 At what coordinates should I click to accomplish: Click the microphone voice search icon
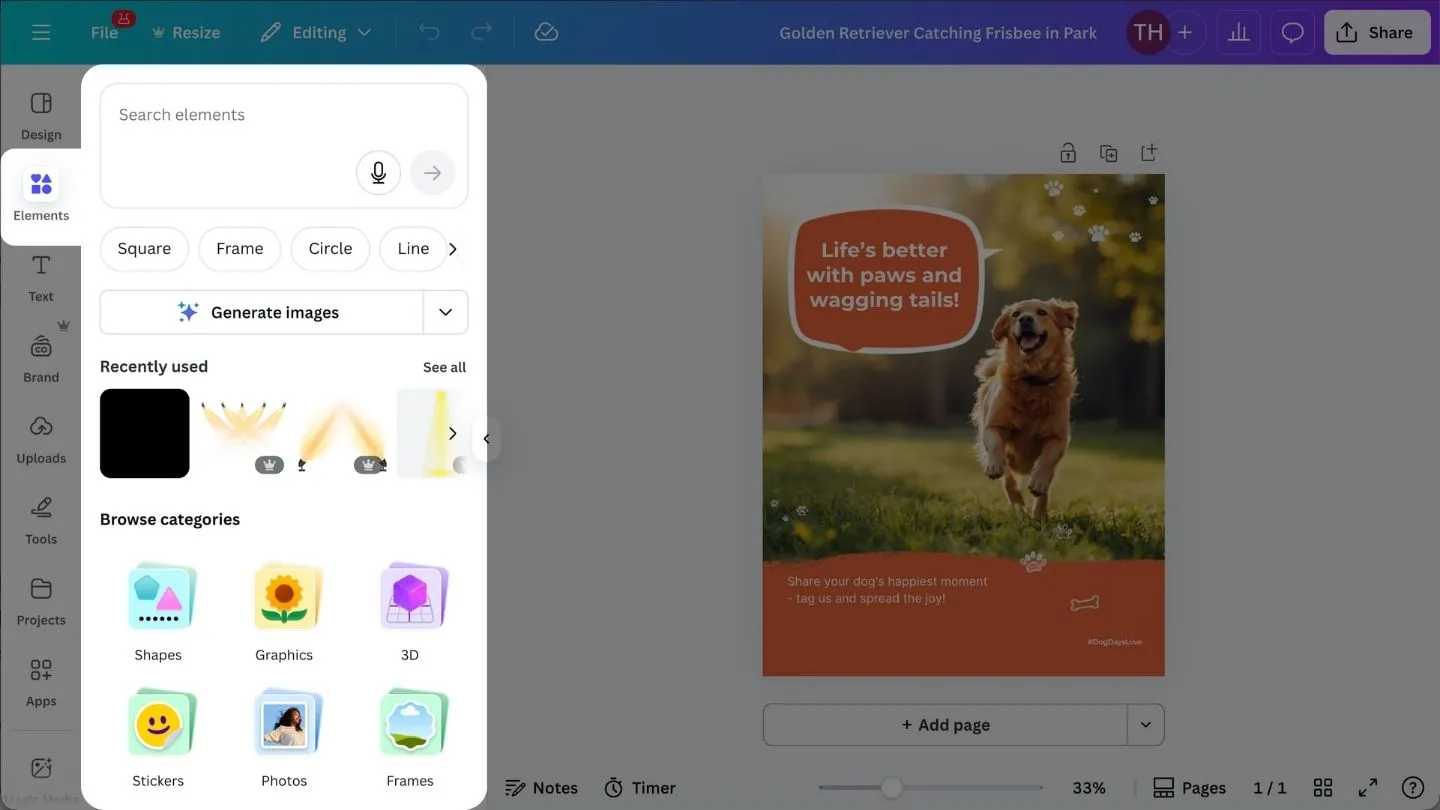tap(378, 173)
